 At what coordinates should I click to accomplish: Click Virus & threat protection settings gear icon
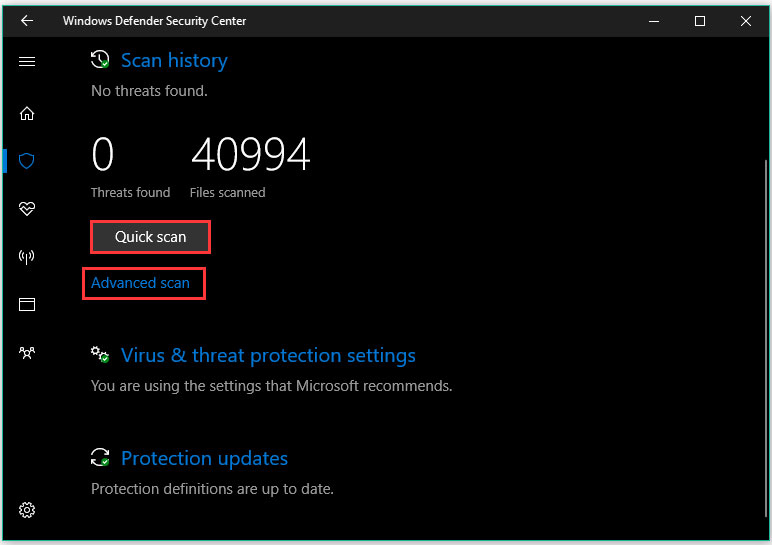[100, 355]
